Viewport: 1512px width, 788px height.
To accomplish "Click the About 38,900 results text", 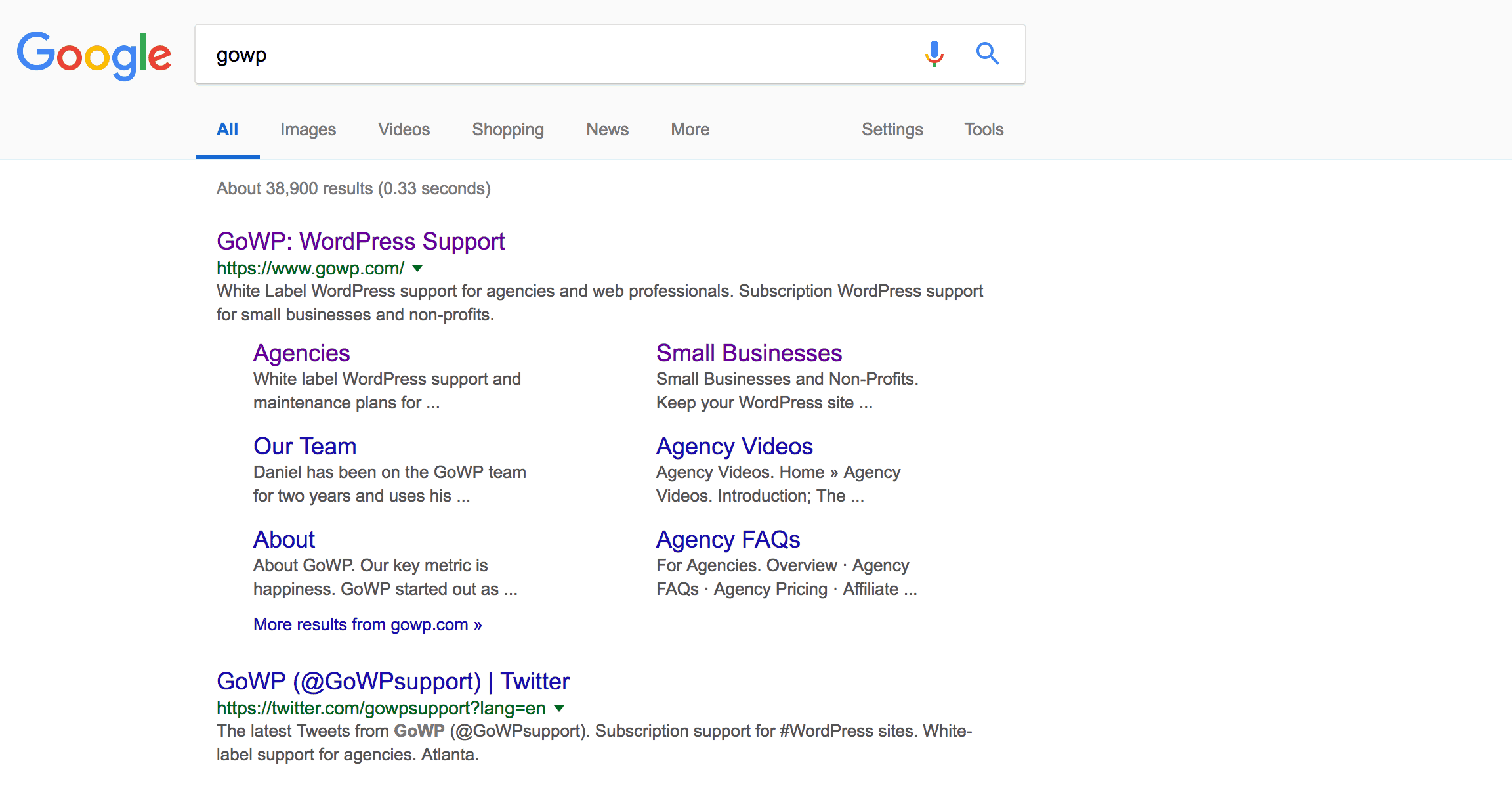I will (x=354, y=188).
